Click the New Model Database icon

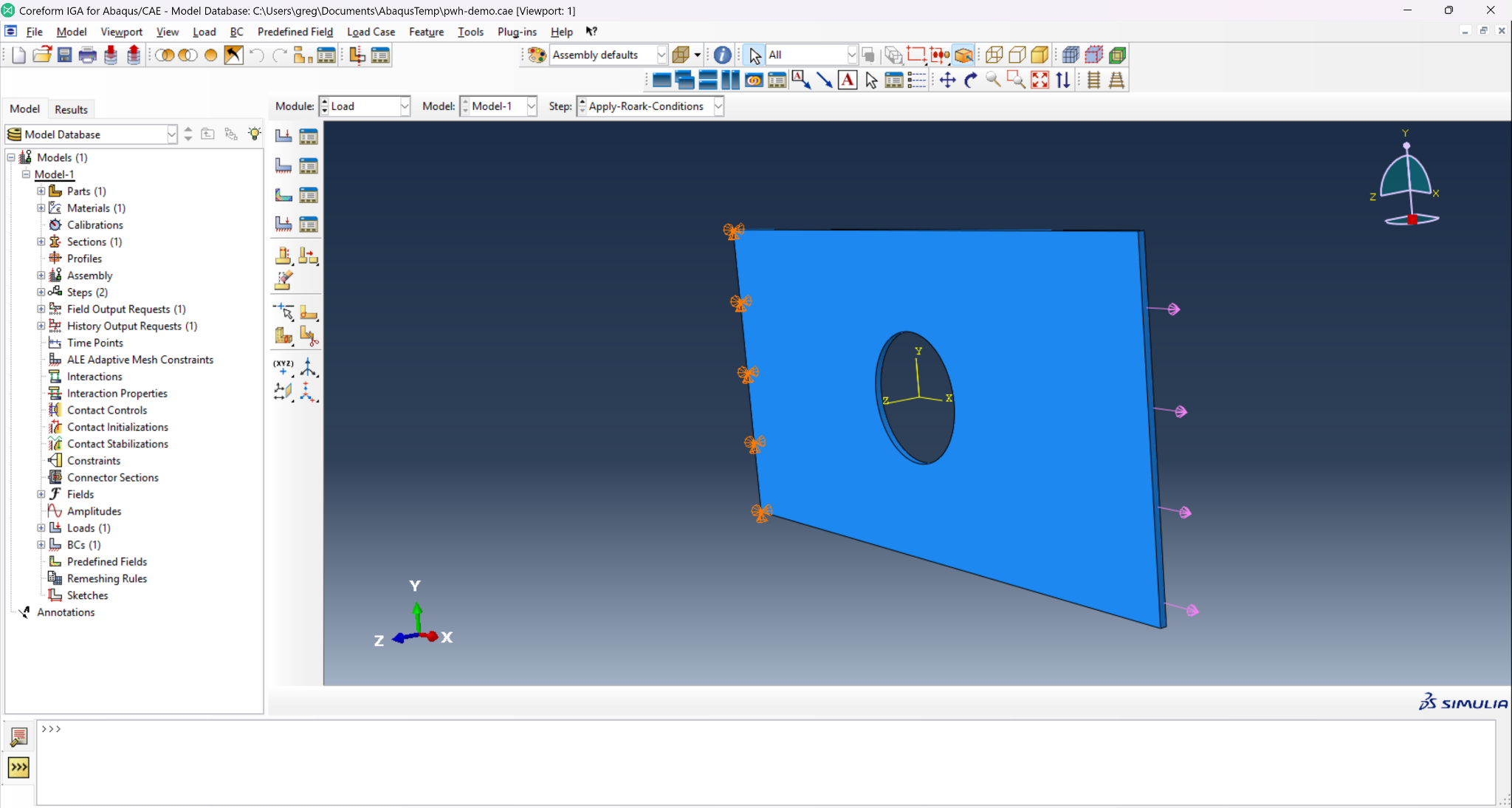19,55
